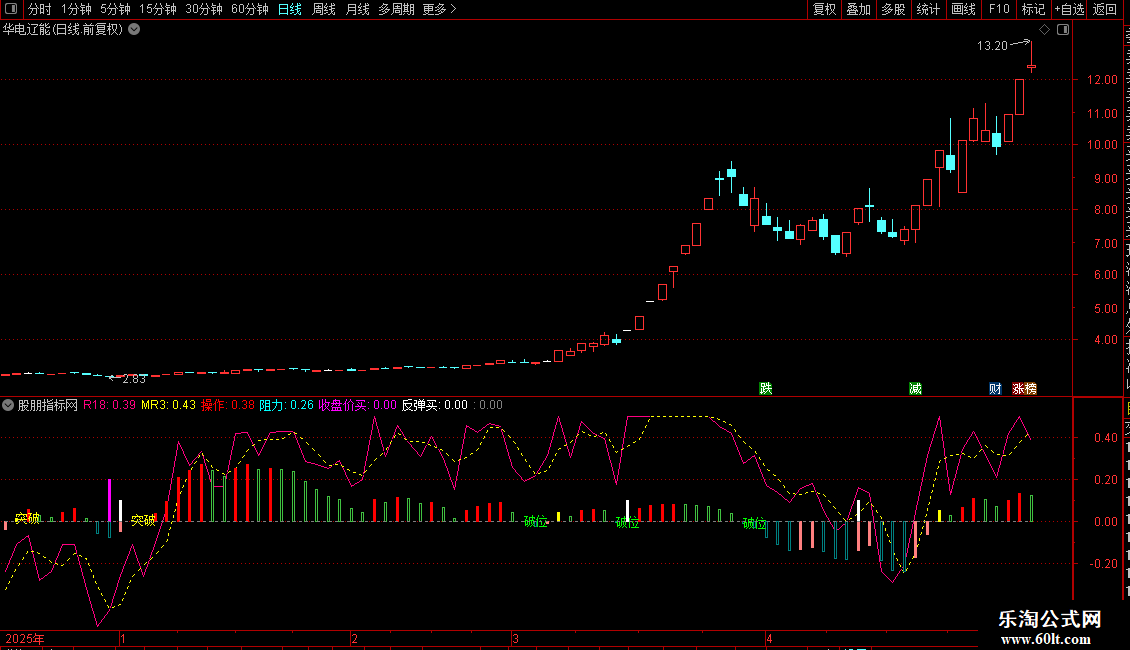Activate the 画线 drawing tool
The image size is (1130, 650).
tap(964, 9)
